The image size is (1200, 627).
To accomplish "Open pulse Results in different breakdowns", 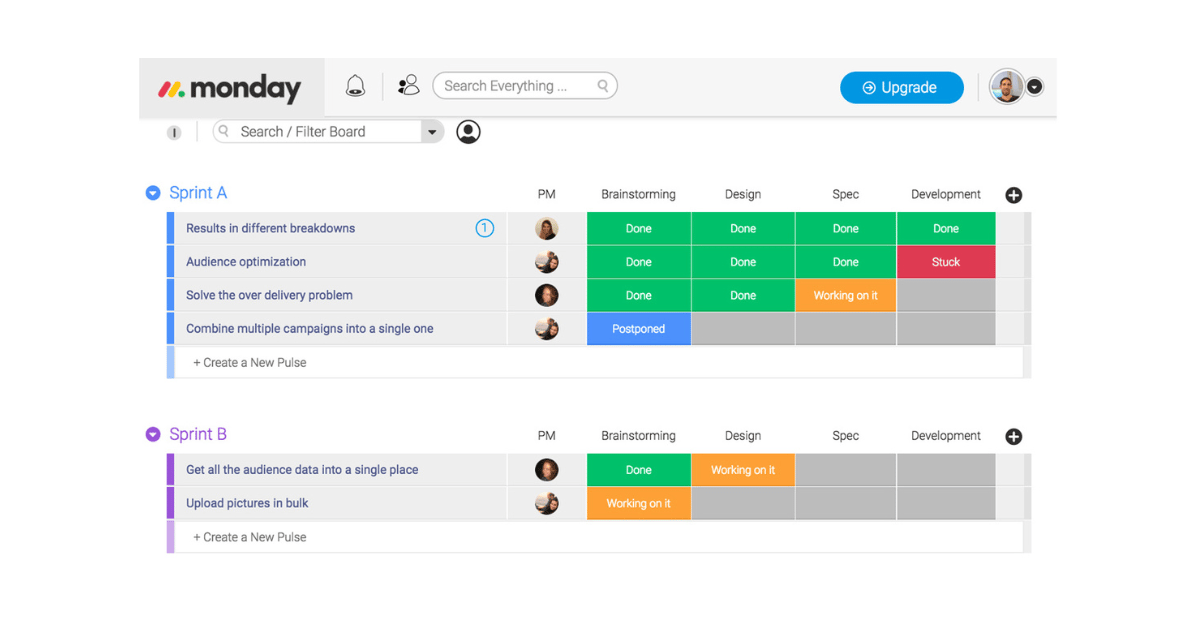I will [x=270, y=228].
